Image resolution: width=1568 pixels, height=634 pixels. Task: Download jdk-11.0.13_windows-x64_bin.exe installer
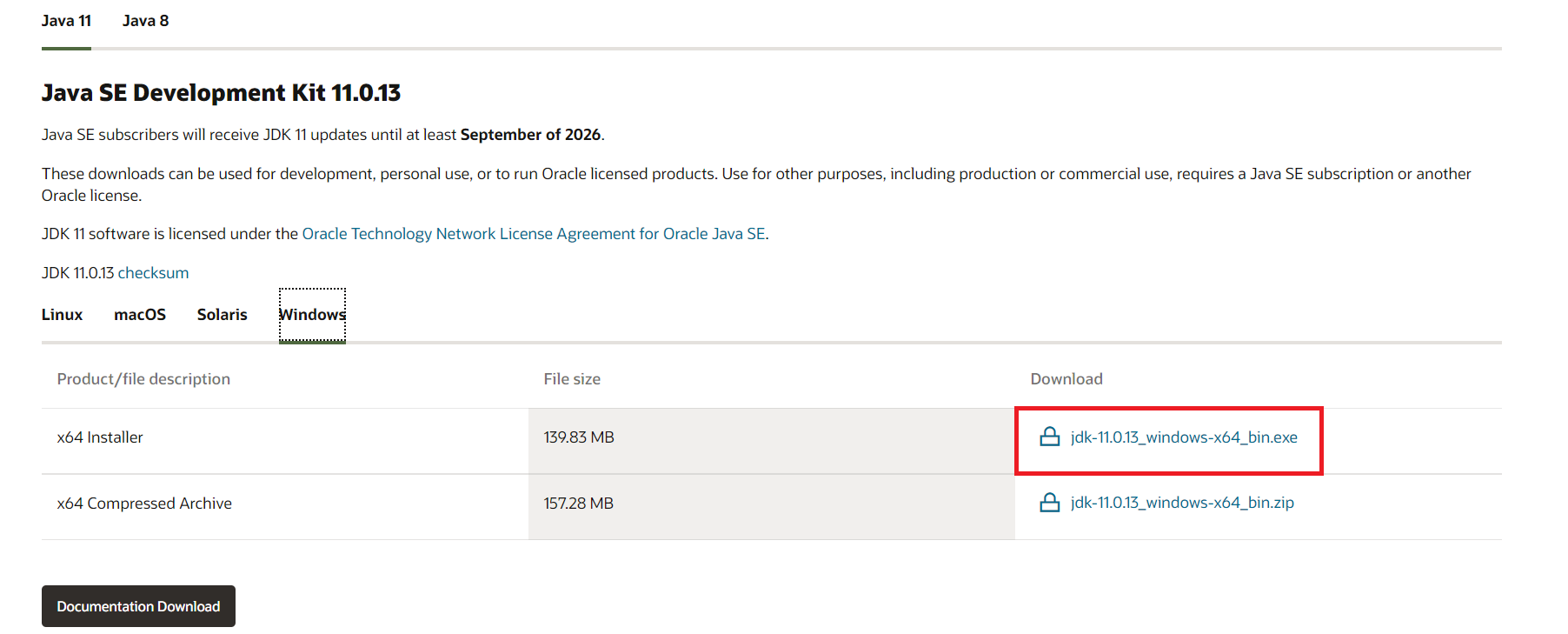(x=1184, y=437)
